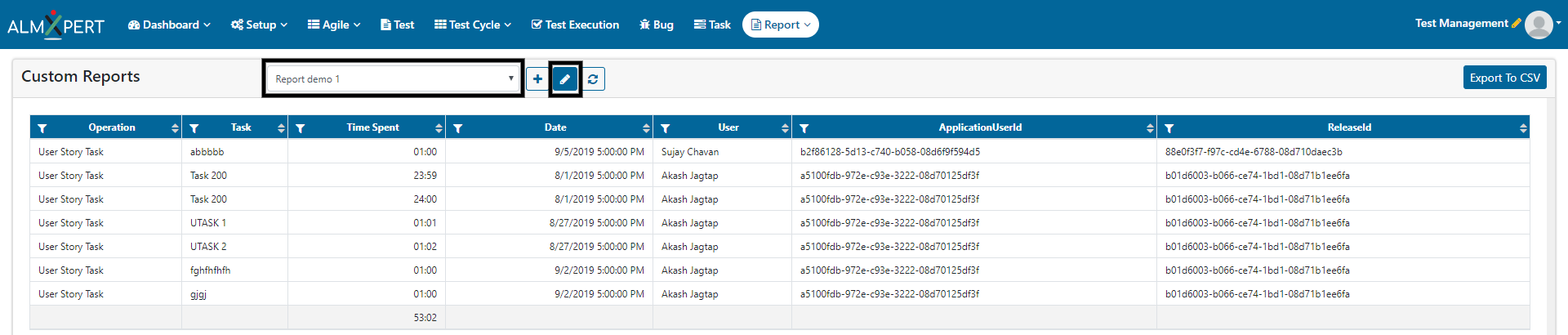
Task: Click filter icon on ReleaseId column
Action: point(1169,128)
